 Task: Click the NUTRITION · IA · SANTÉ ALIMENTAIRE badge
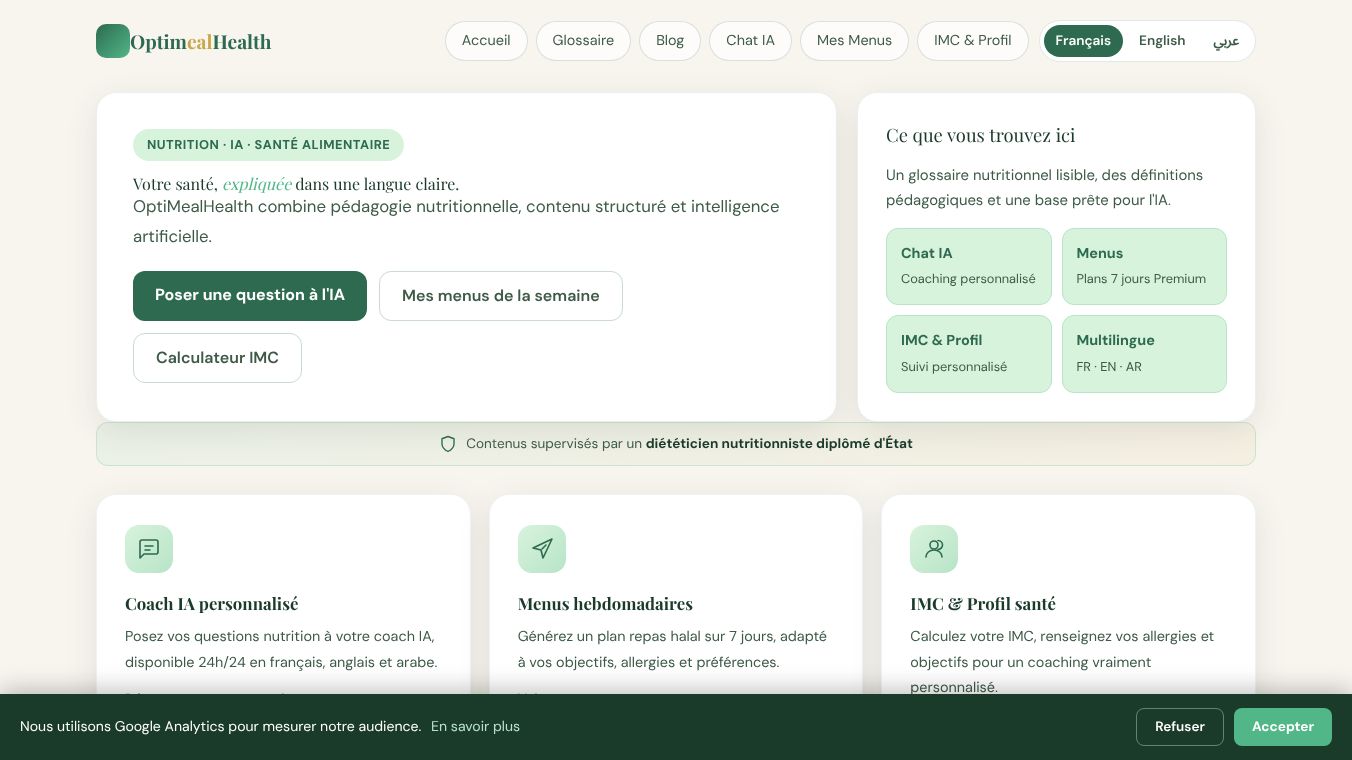click(268, 145)
